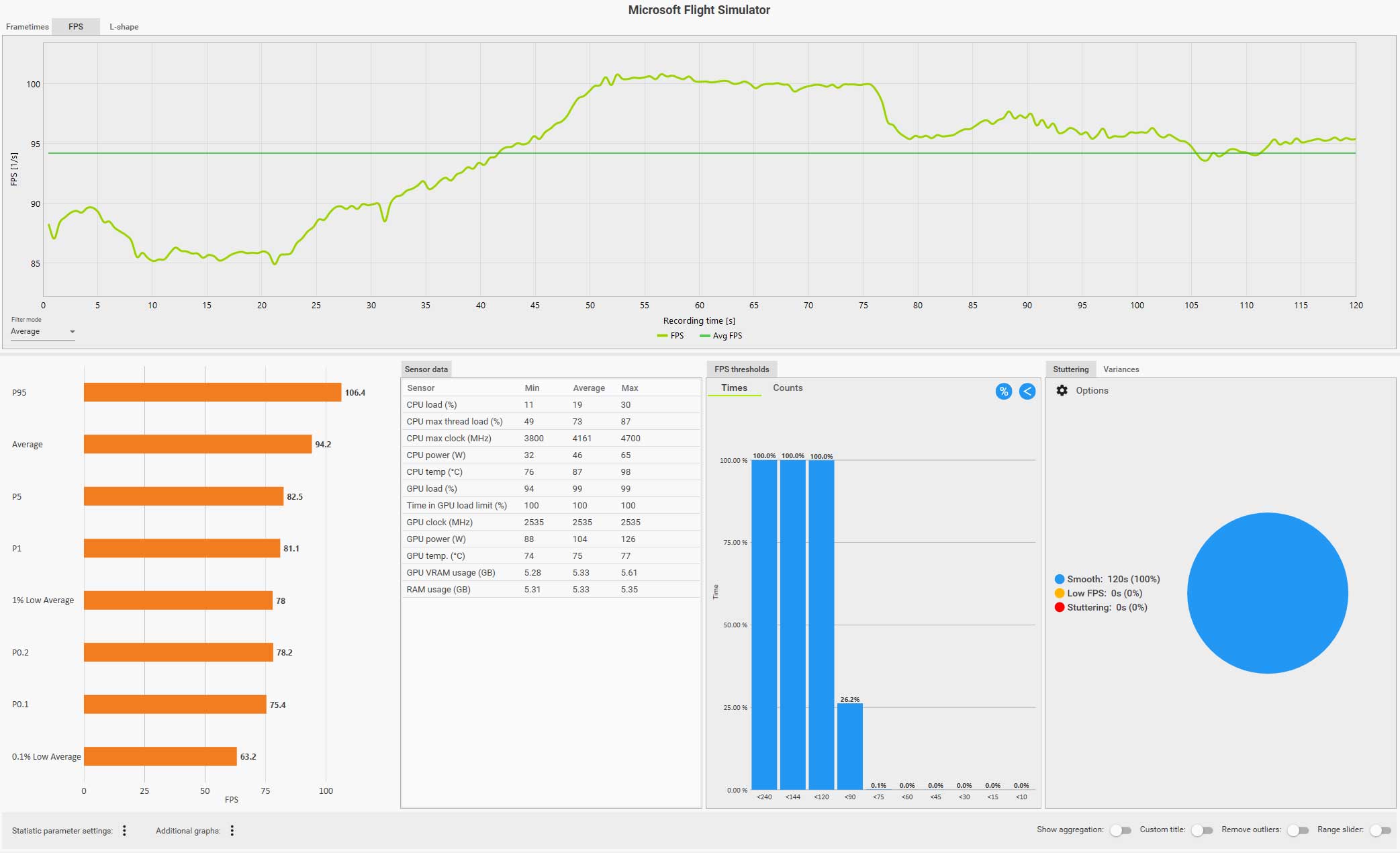Expand the Filter mode Average dropdown

[x=43, y=332]
